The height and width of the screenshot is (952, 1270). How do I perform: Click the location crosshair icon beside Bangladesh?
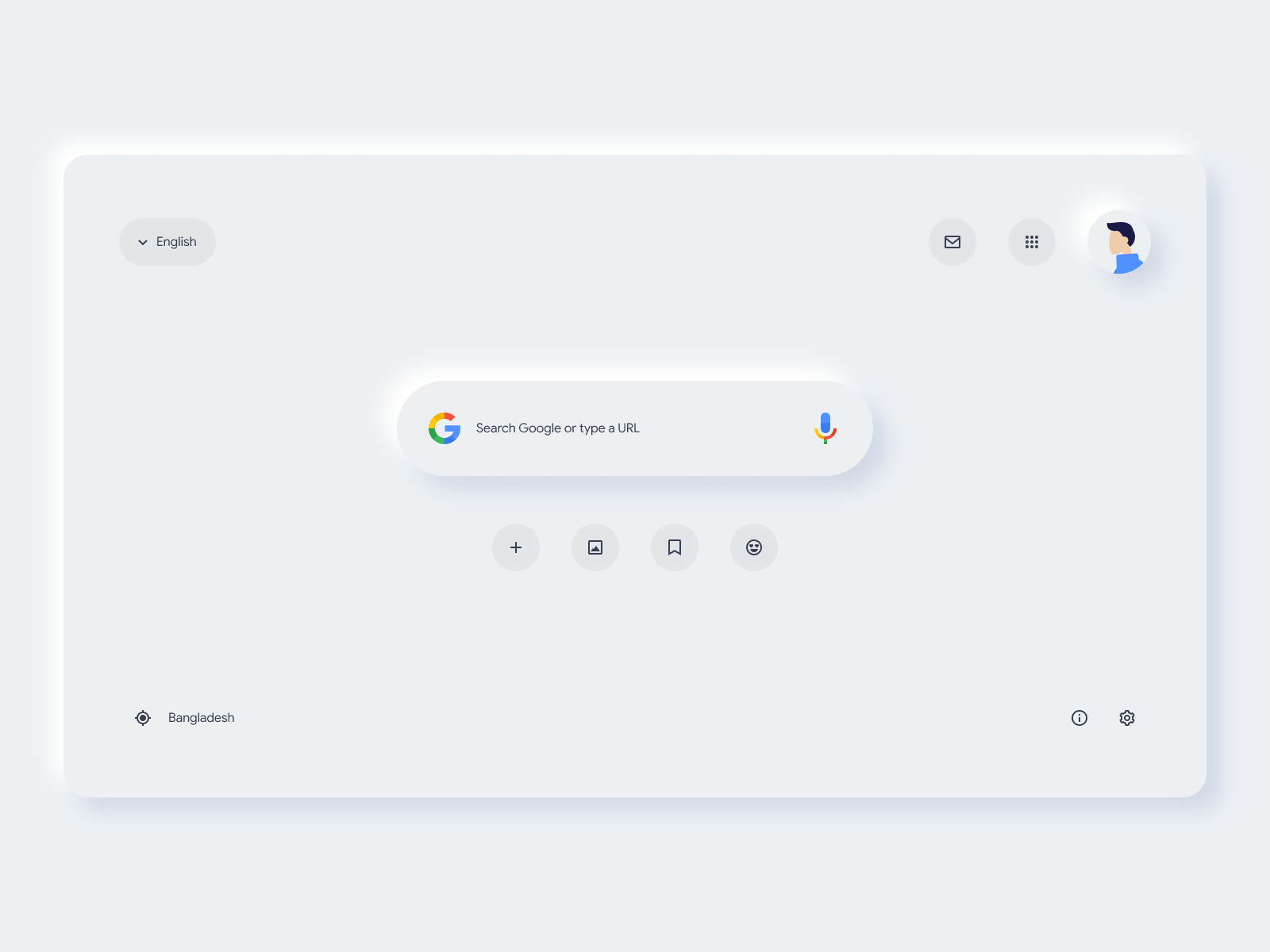143,718
